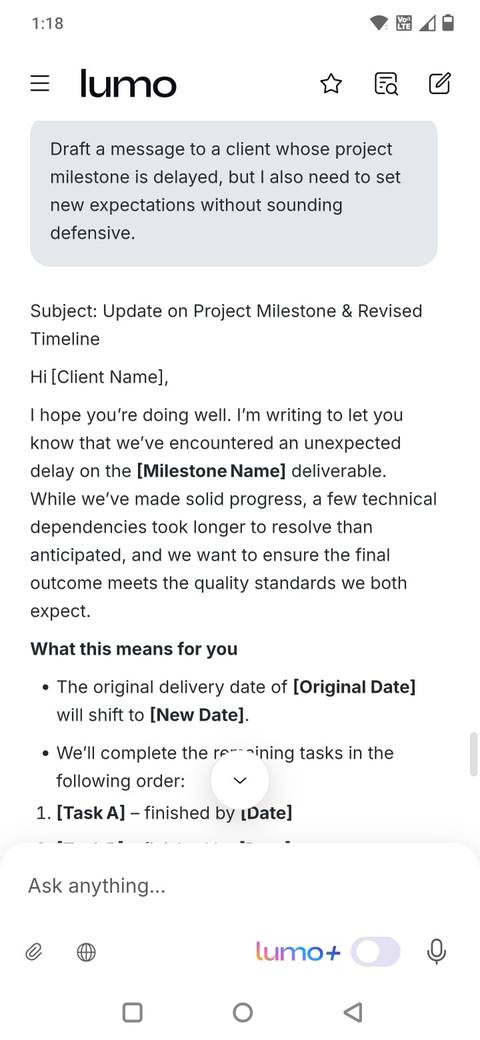
Task: Tap the paperclip attachment icon
Action: [x=34, y=953]
